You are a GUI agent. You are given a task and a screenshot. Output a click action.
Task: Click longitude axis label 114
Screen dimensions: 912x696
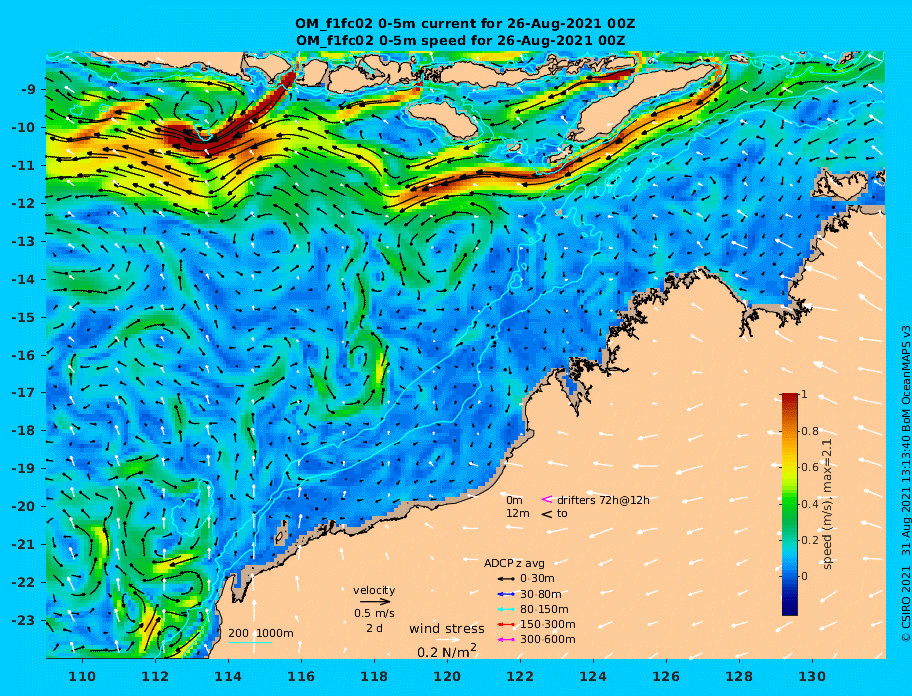tap(228, 676)
